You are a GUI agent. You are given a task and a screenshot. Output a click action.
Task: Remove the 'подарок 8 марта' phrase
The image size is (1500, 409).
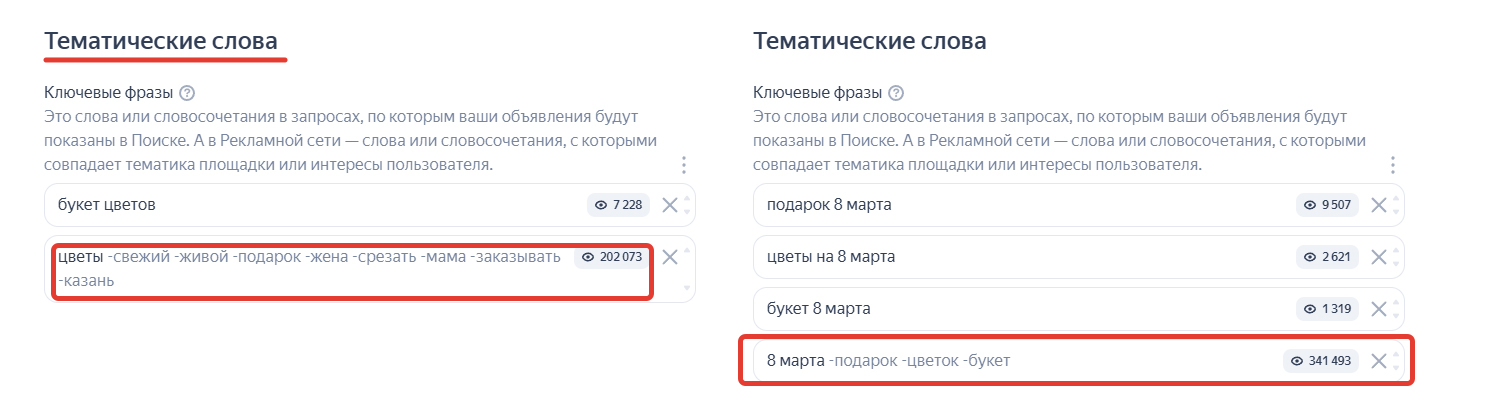1378,205
